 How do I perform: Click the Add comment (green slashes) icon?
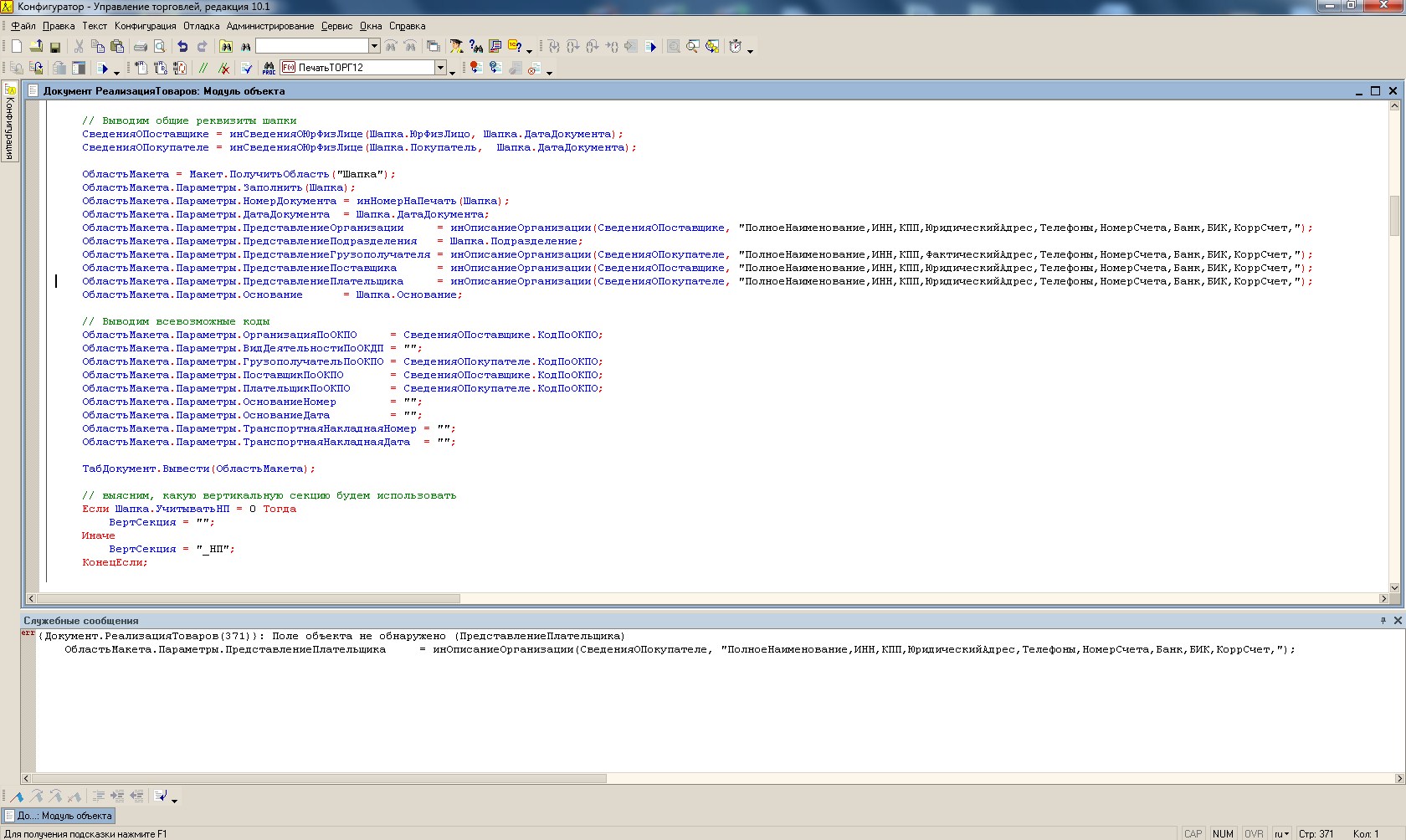pos(203,68)
